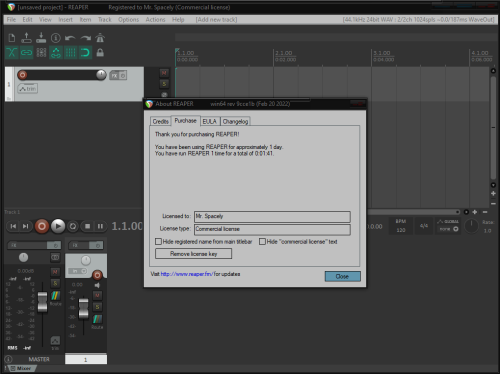Open the Insert menu
The width and height of the screenshot is (500, 374).
tap(65, 20)
